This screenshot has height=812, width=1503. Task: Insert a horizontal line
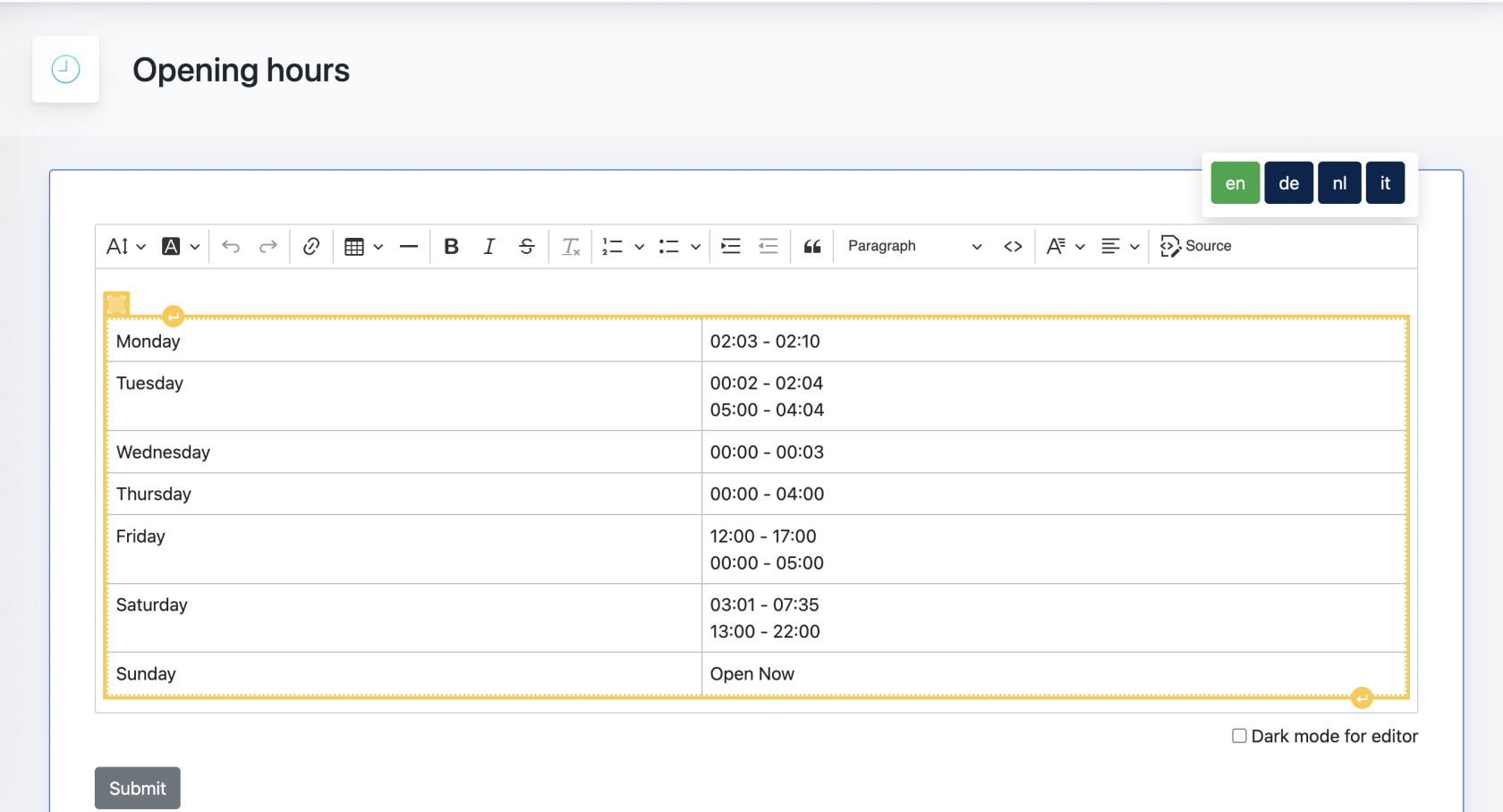point(409,246)
